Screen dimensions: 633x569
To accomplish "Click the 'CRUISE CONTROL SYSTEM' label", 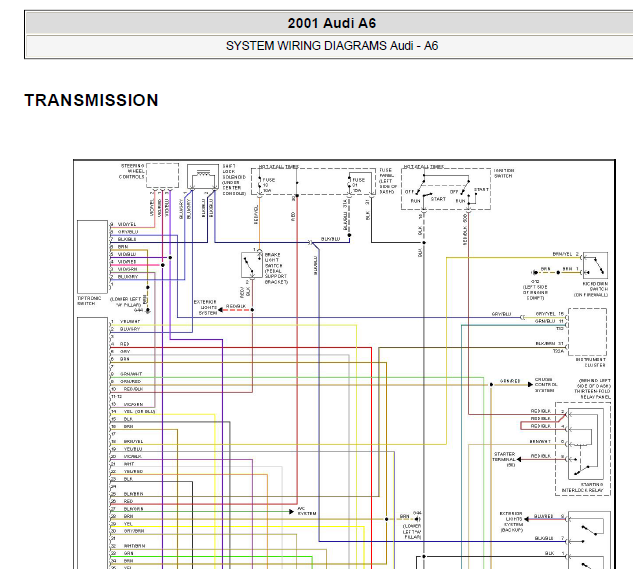I will (x=545, y=385).
